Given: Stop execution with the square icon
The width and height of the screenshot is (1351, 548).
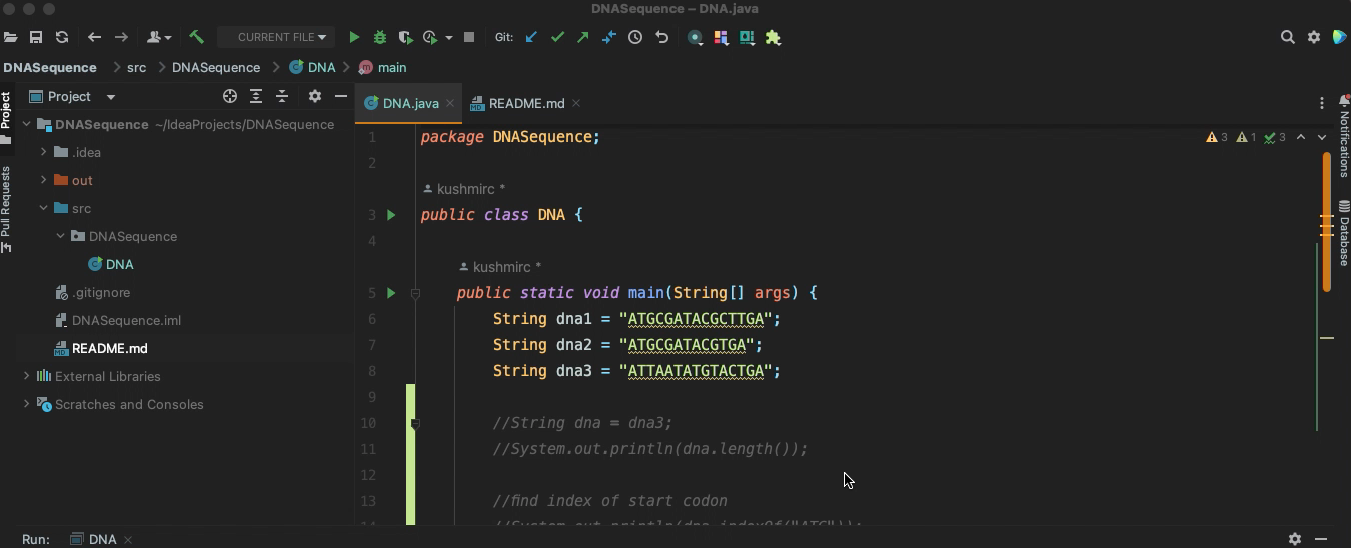Looking at the screenshot, I should coord(469,37).
